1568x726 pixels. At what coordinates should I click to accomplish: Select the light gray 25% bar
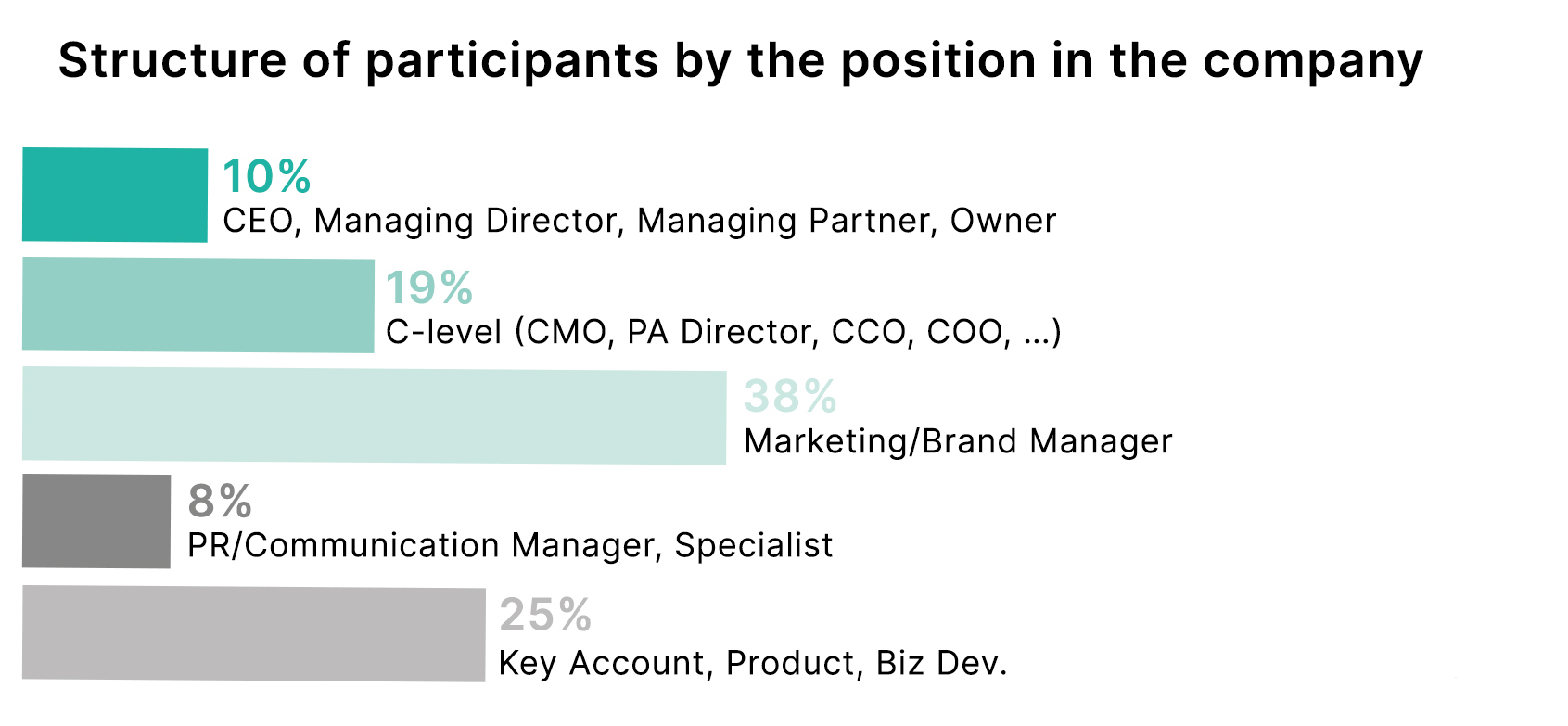coord(254,633)
